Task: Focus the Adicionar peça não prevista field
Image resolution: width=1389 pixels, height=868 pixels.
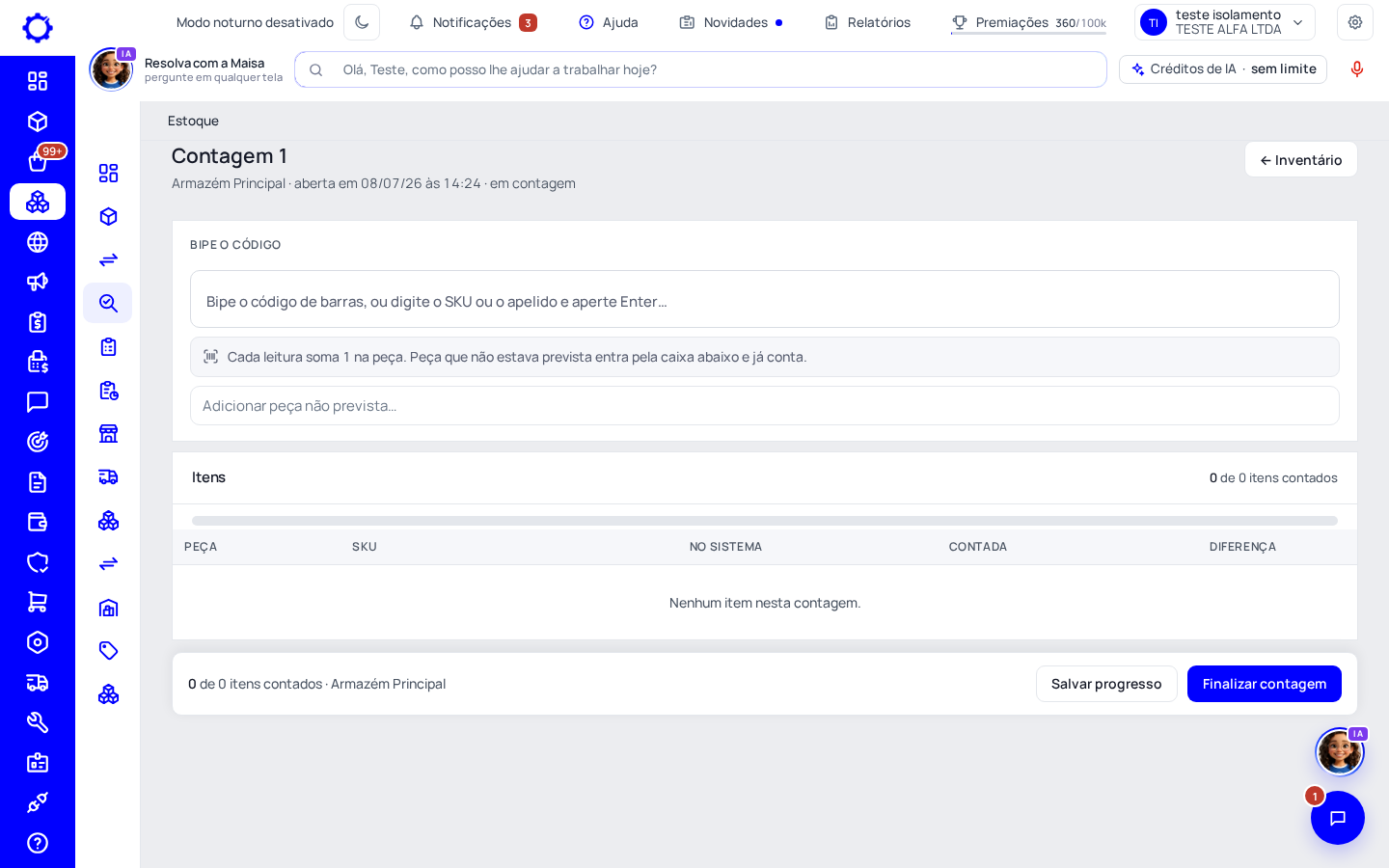Action: point(765,406)
